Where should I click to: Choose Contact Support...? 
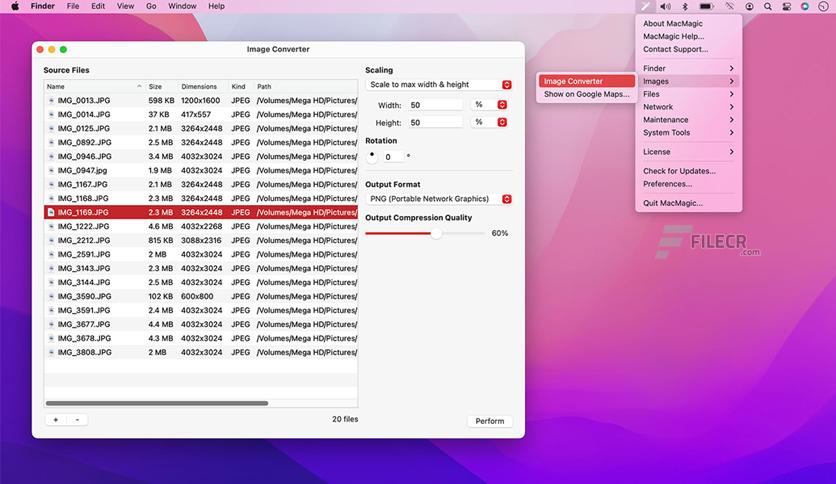(x=688, y=49)
